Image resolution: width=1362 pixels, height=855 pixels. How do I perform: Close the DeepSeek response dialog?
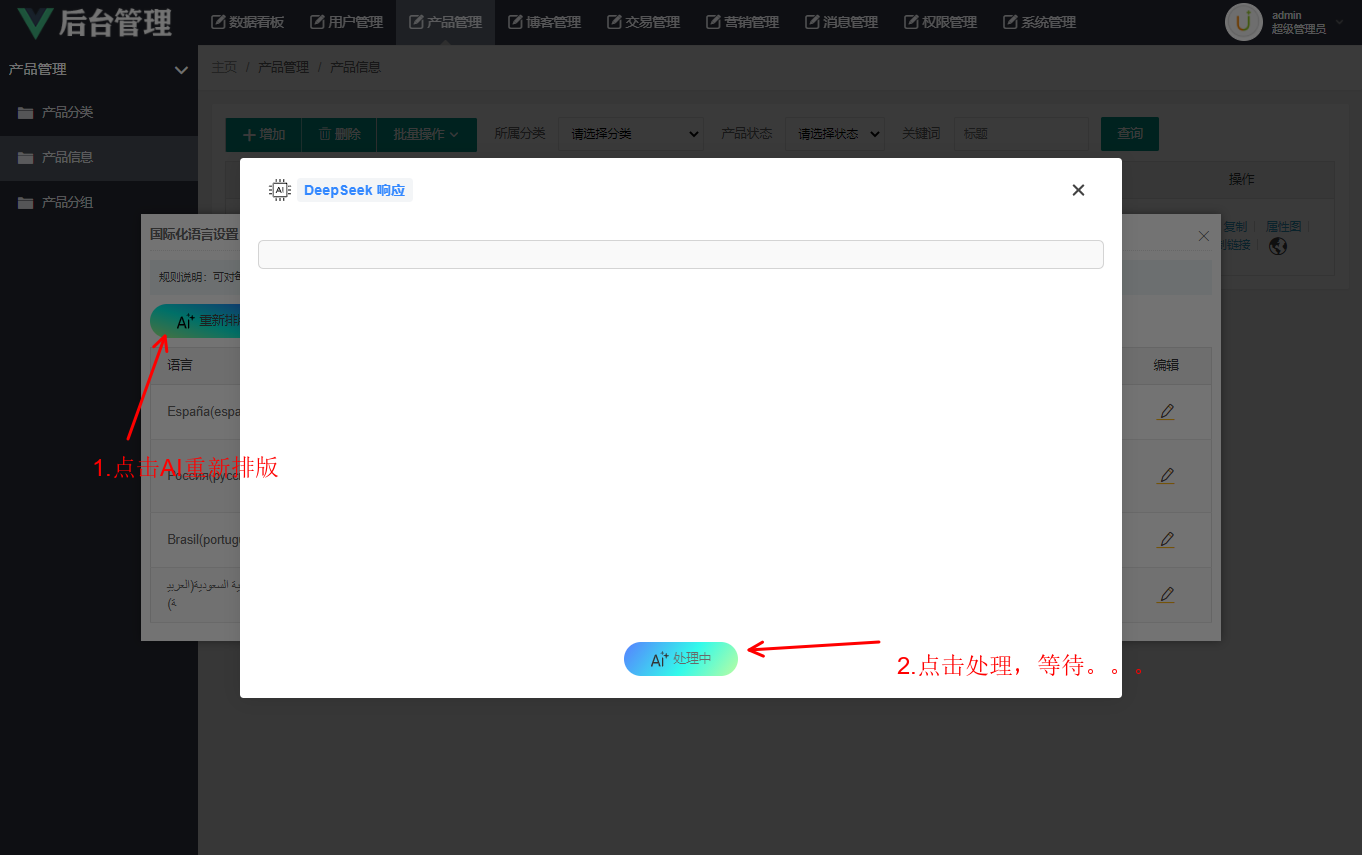pyautogui.click(x=1078, y=190)
